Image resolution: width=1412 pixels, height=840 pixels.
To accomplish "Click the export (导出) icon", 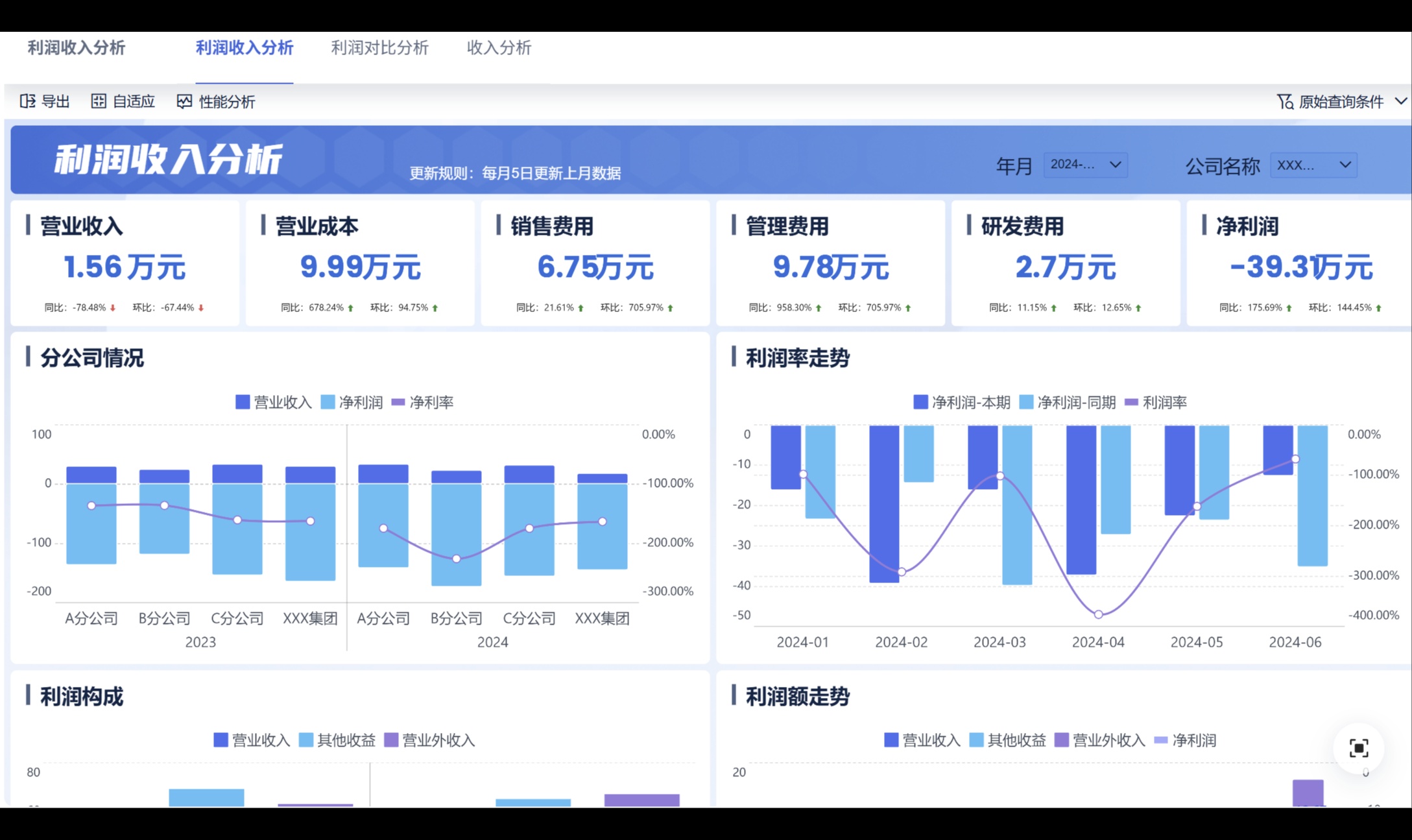I will click(x=27, y=101).
